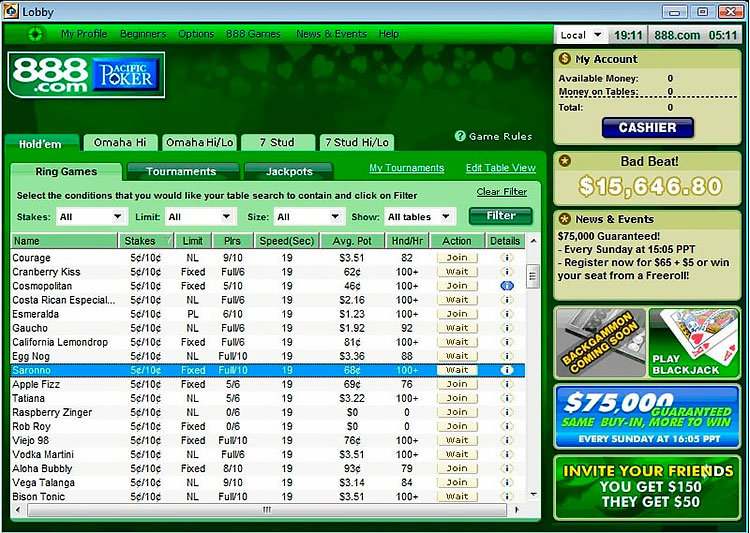The width and height of the screenshot is (750, 533).
Task: Open the Limit filter dropdown
Action: tap(200, 217)
